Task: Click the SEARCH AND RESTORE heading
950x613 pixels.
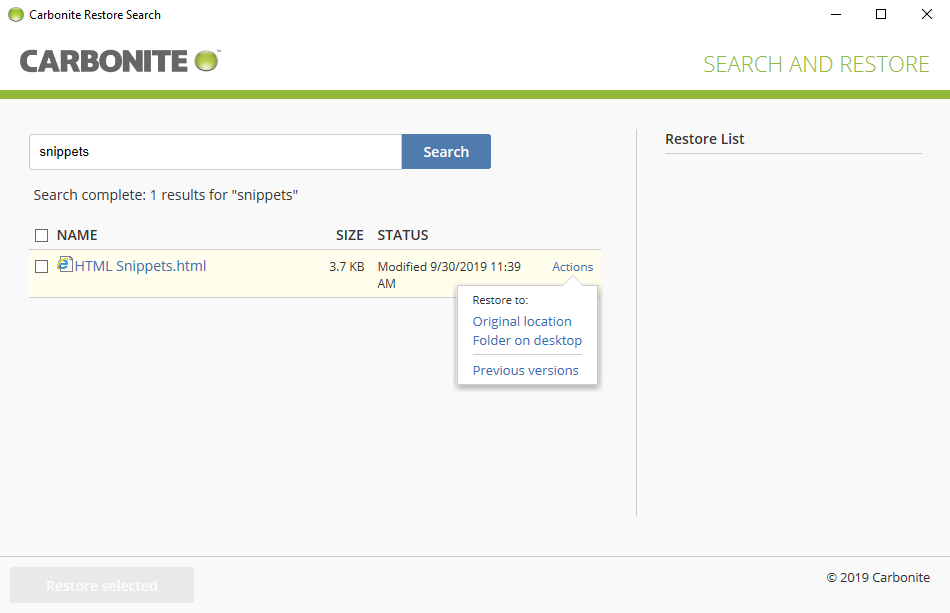Action: point(817,64)
